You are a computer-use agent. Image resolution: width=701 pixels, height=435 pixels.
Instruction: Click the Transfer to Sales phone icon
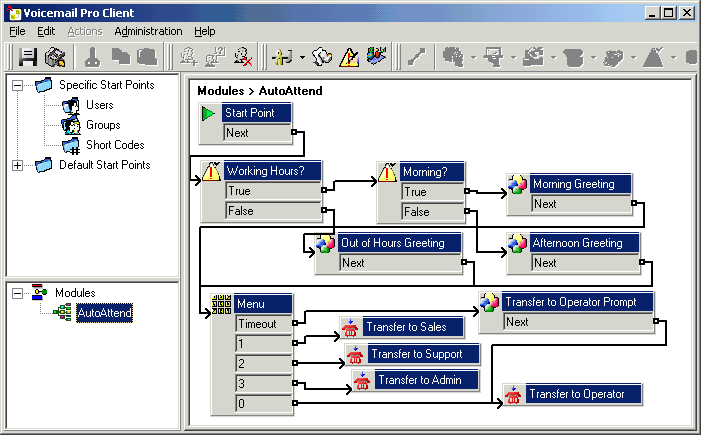[x=350, y=328]
